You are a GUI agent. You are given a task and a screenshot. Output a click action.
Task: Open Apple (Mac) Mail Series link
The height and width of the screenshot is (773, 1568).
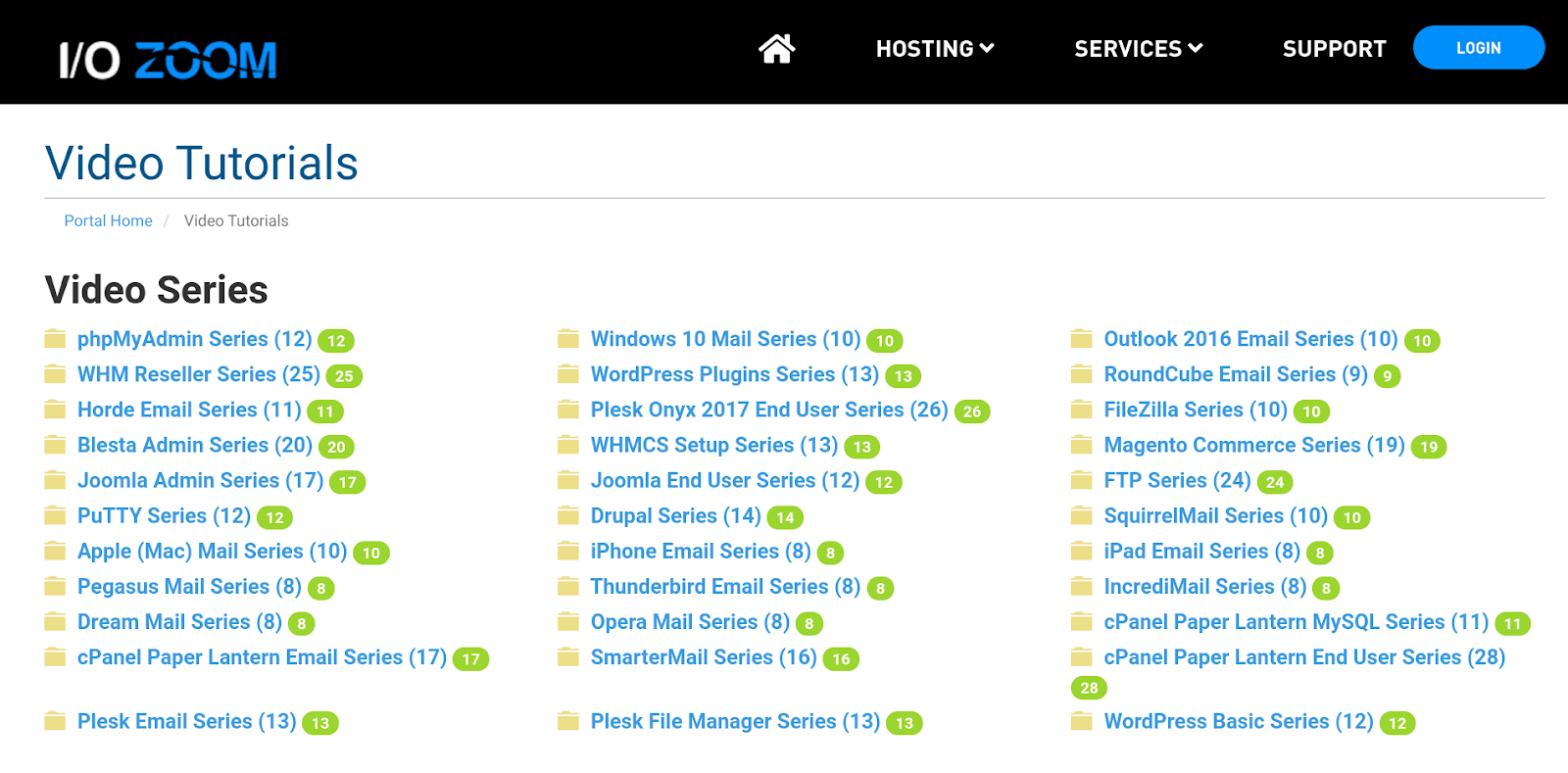point(212,551)
